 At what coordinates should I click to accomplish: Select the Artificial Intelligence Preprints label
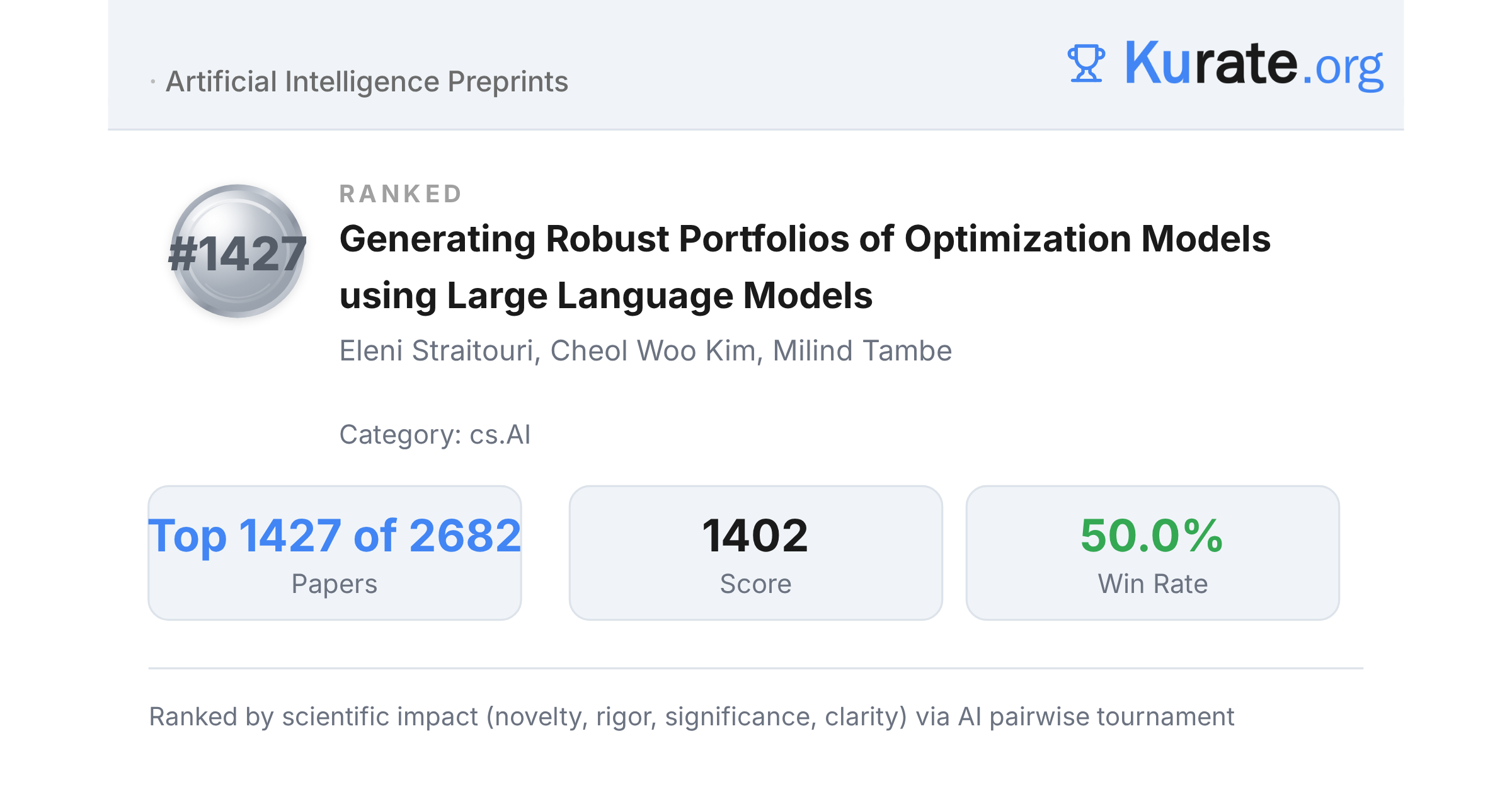[x=367, y=82]
